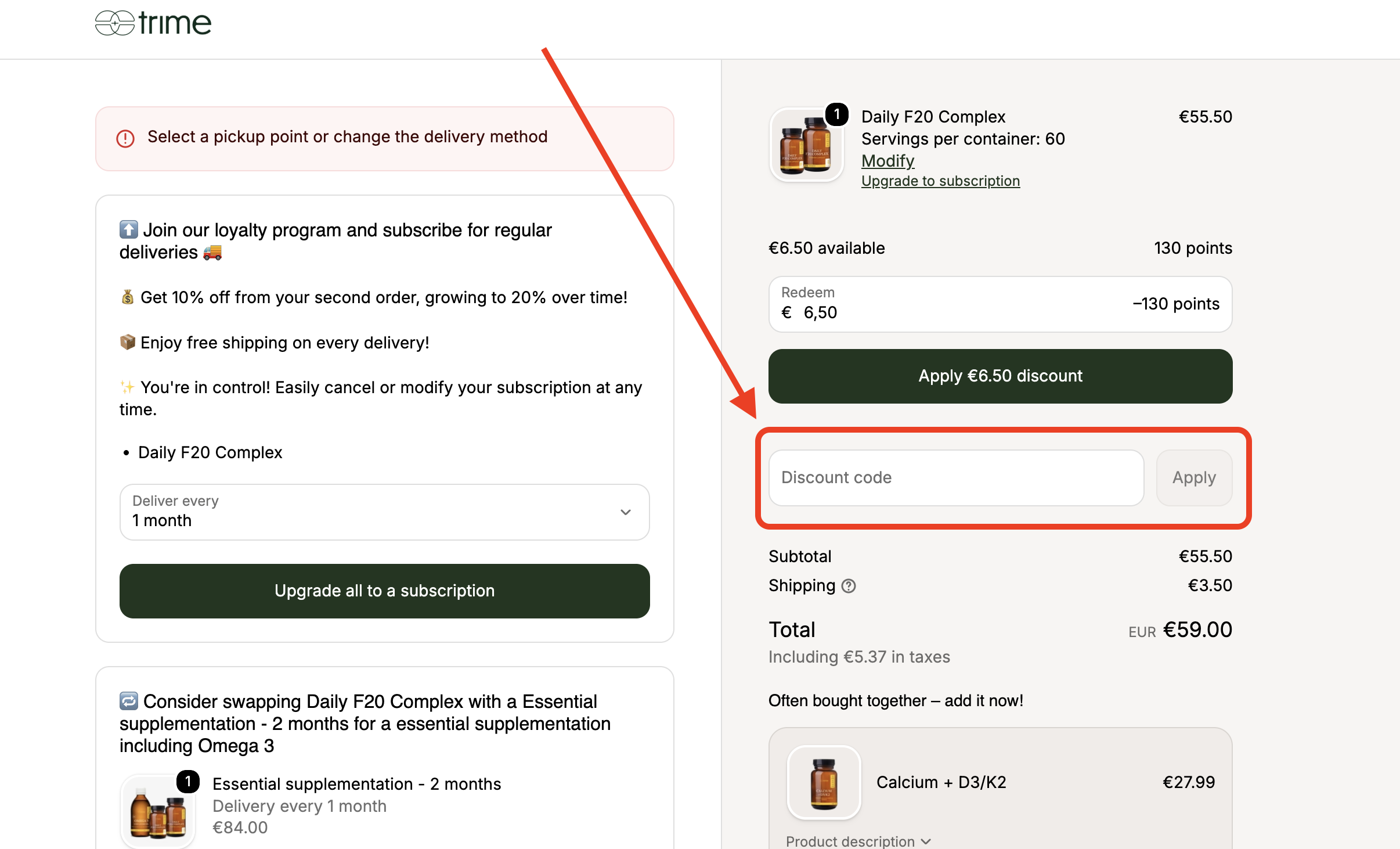Click the Apply discount code button
This screenshot has height=849, width=1400.
point(1194,478)
